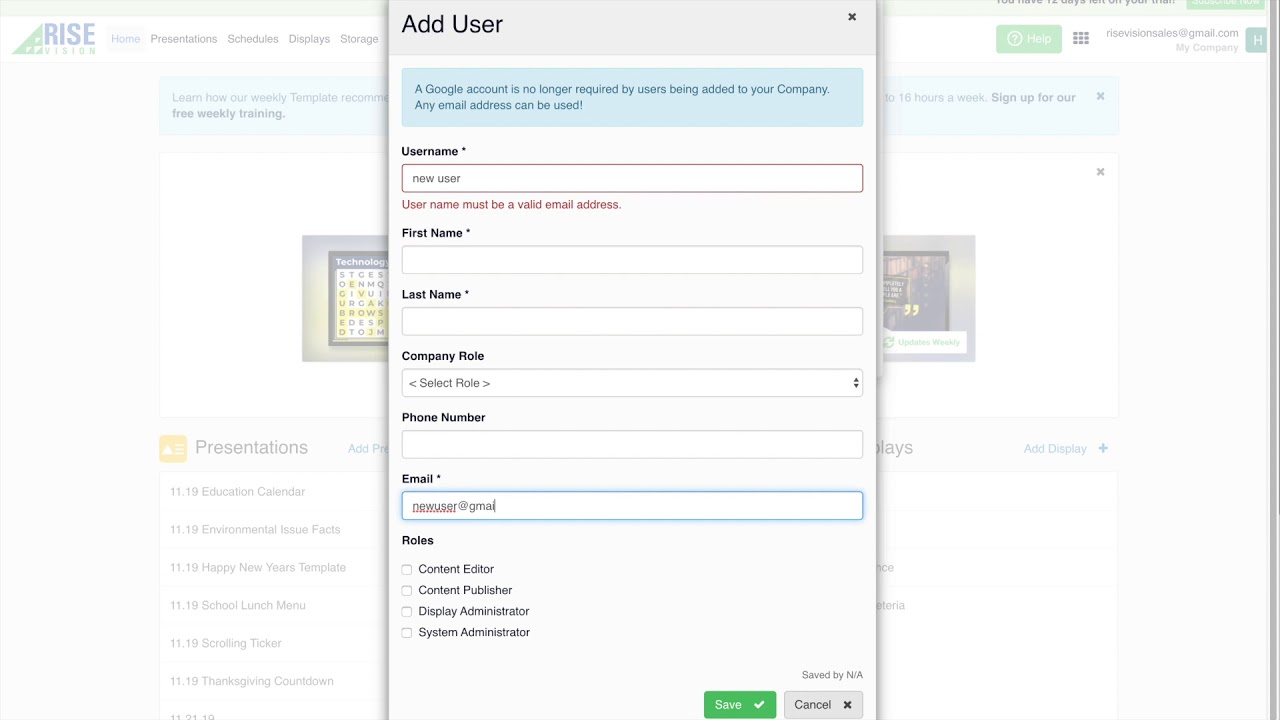Open 11.19 Scrolling Ticker presentation
Screen dimensions: 1280x720
(226, 644)
